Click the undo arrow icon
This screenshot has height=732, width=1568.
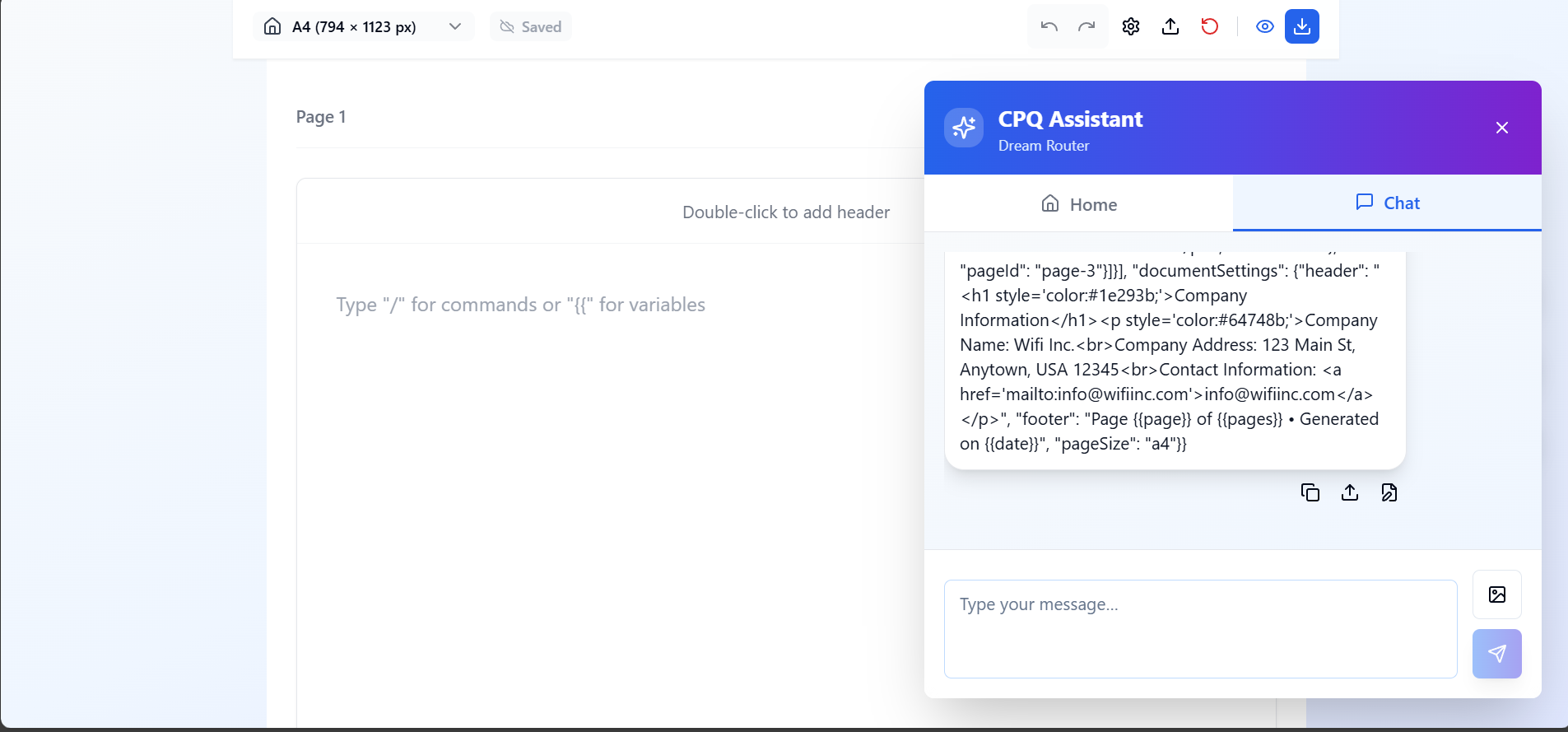pos(1049,26)
